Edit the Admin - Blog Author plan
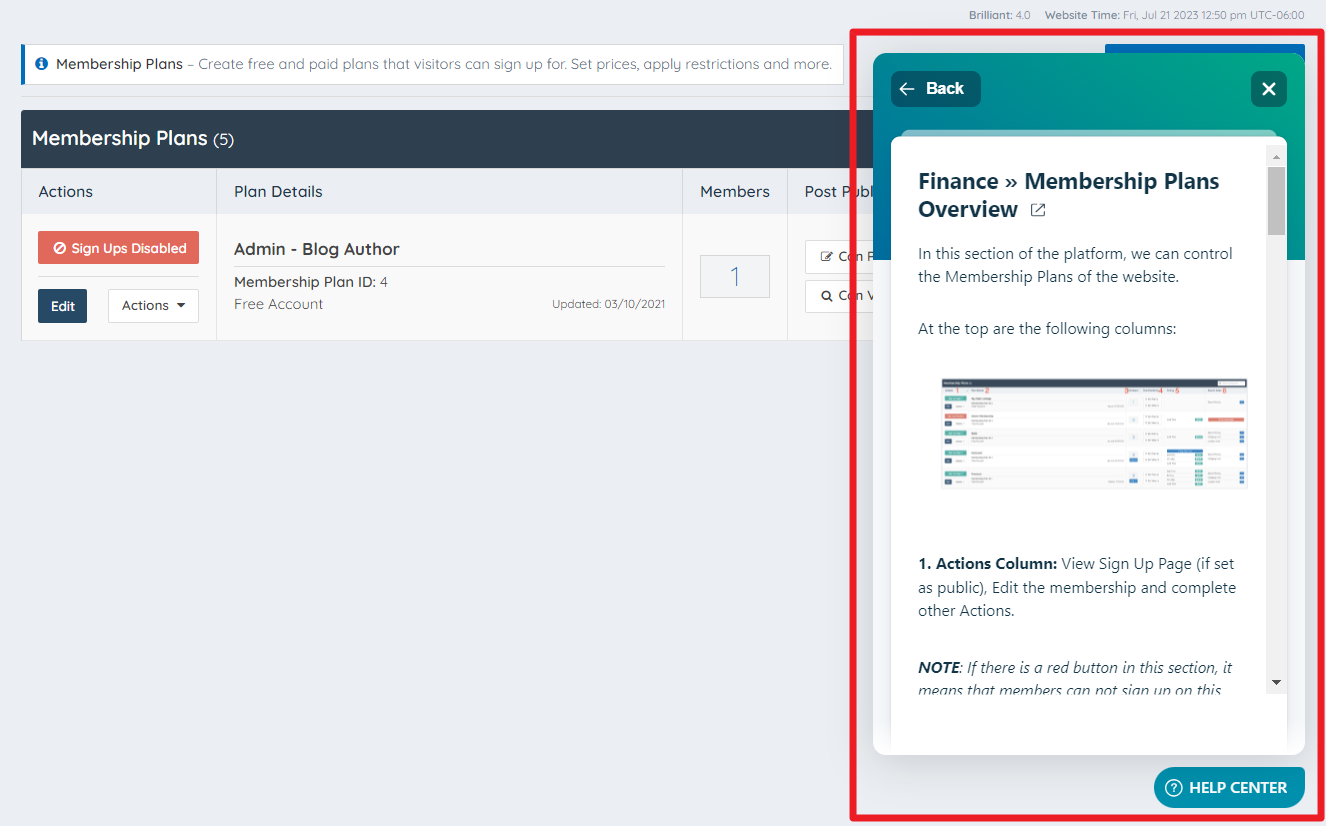The height and width of the screenshot is (826, 1326). [63, 306]
